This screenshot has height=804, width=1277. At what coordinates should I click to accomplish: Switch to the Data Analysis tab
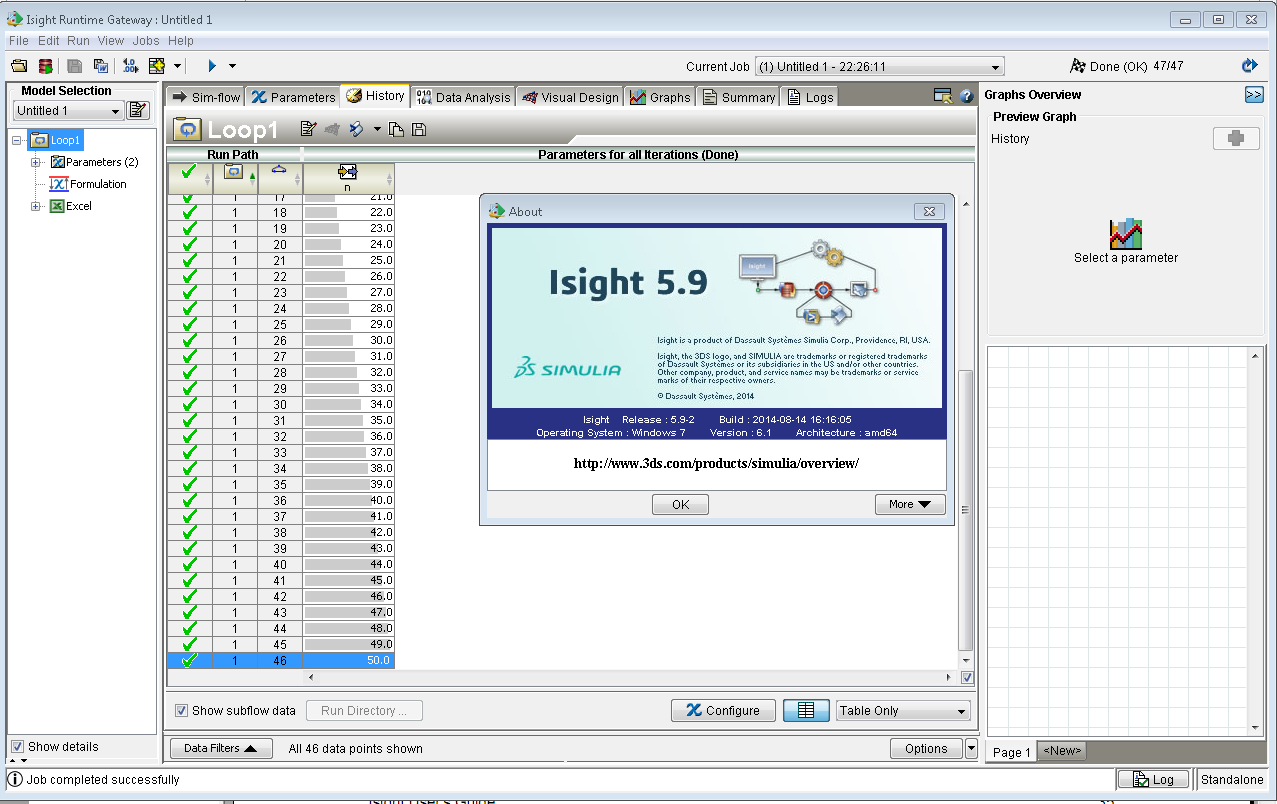coord(463,97)
